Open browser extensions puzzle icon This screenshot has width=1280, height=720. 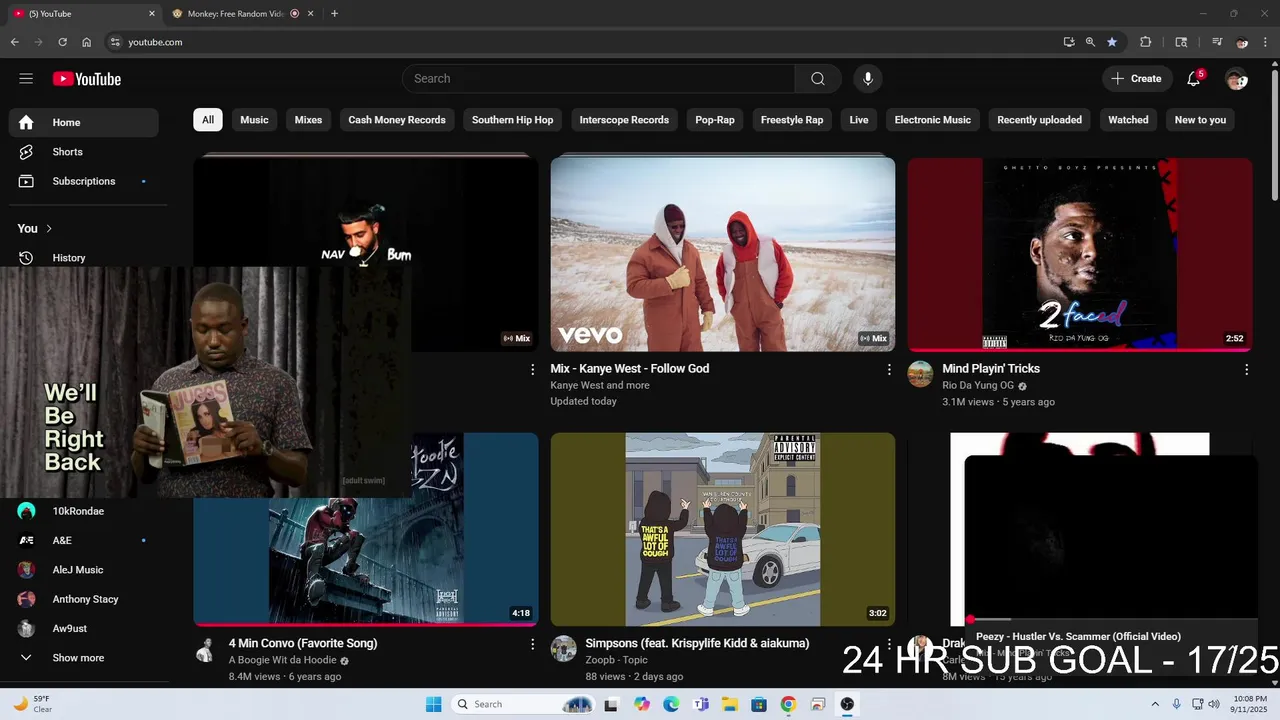coord(1146,42)
